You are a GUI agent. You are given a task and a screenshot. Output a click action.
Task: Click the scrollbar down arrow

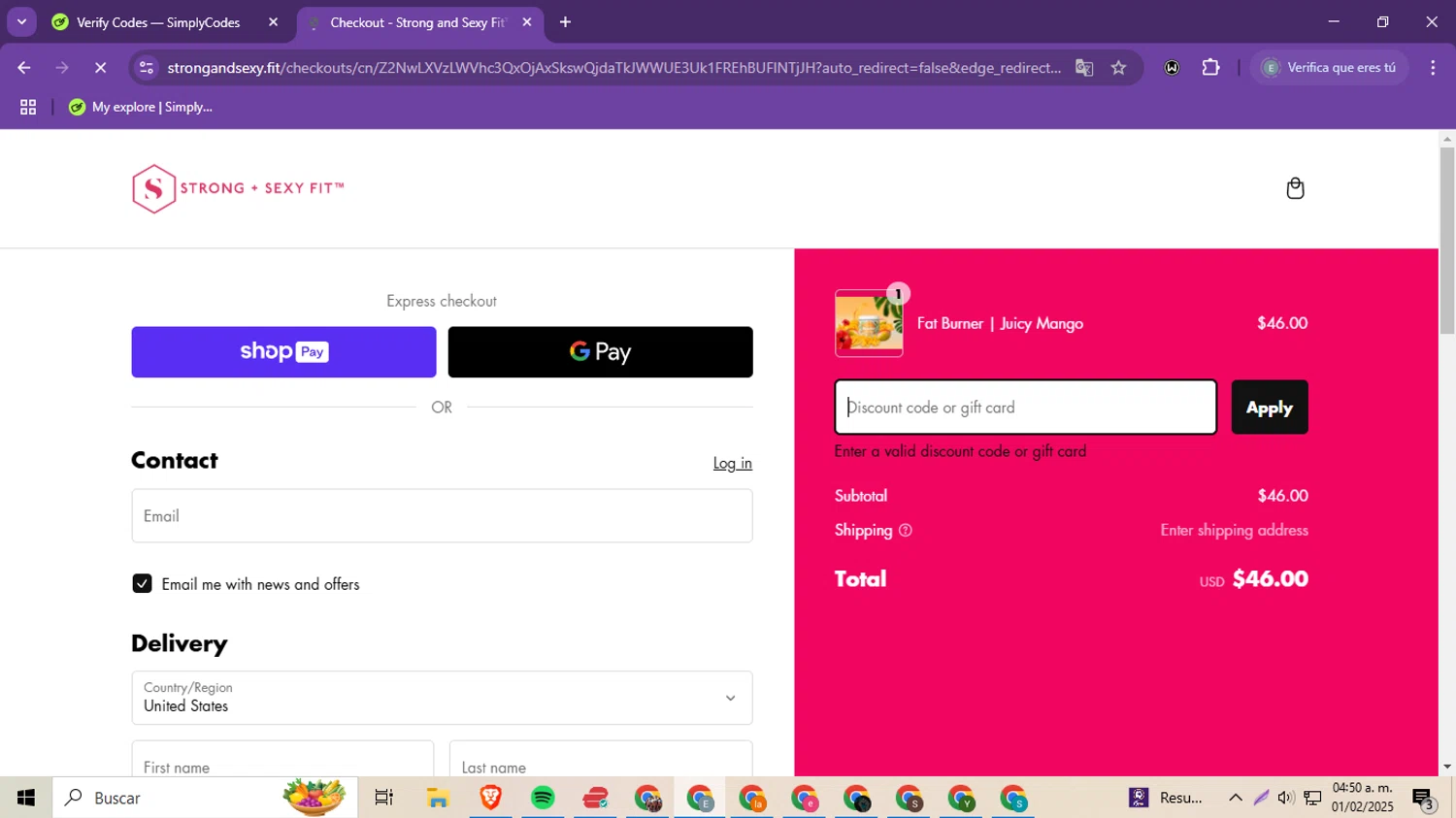pos(1447,767)
